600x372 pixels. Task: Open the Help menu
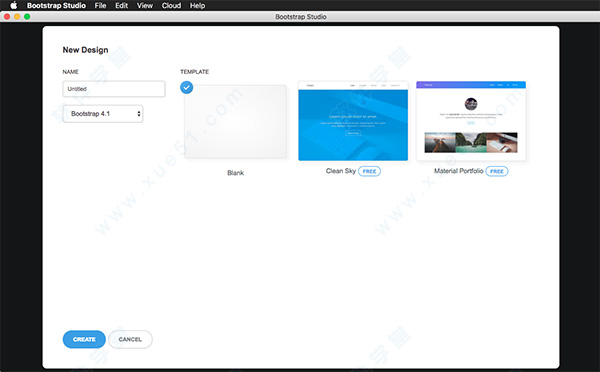click(197, 5)
